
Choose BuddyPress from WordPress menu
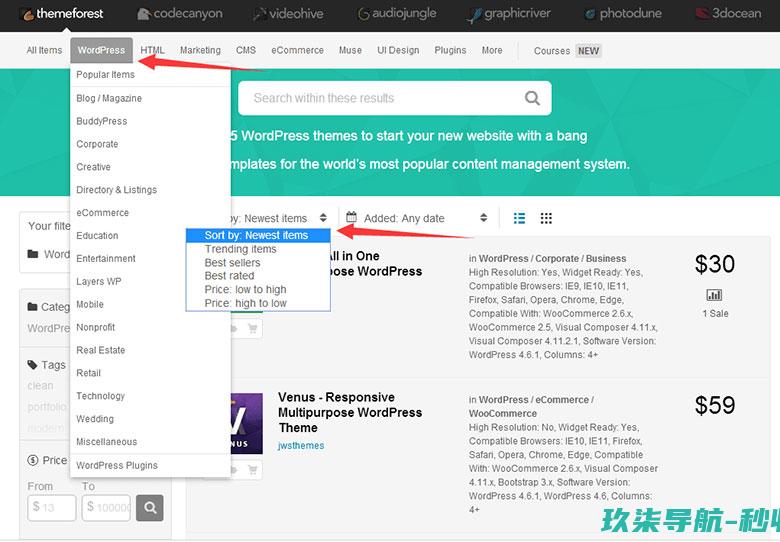tap(101, 121)
